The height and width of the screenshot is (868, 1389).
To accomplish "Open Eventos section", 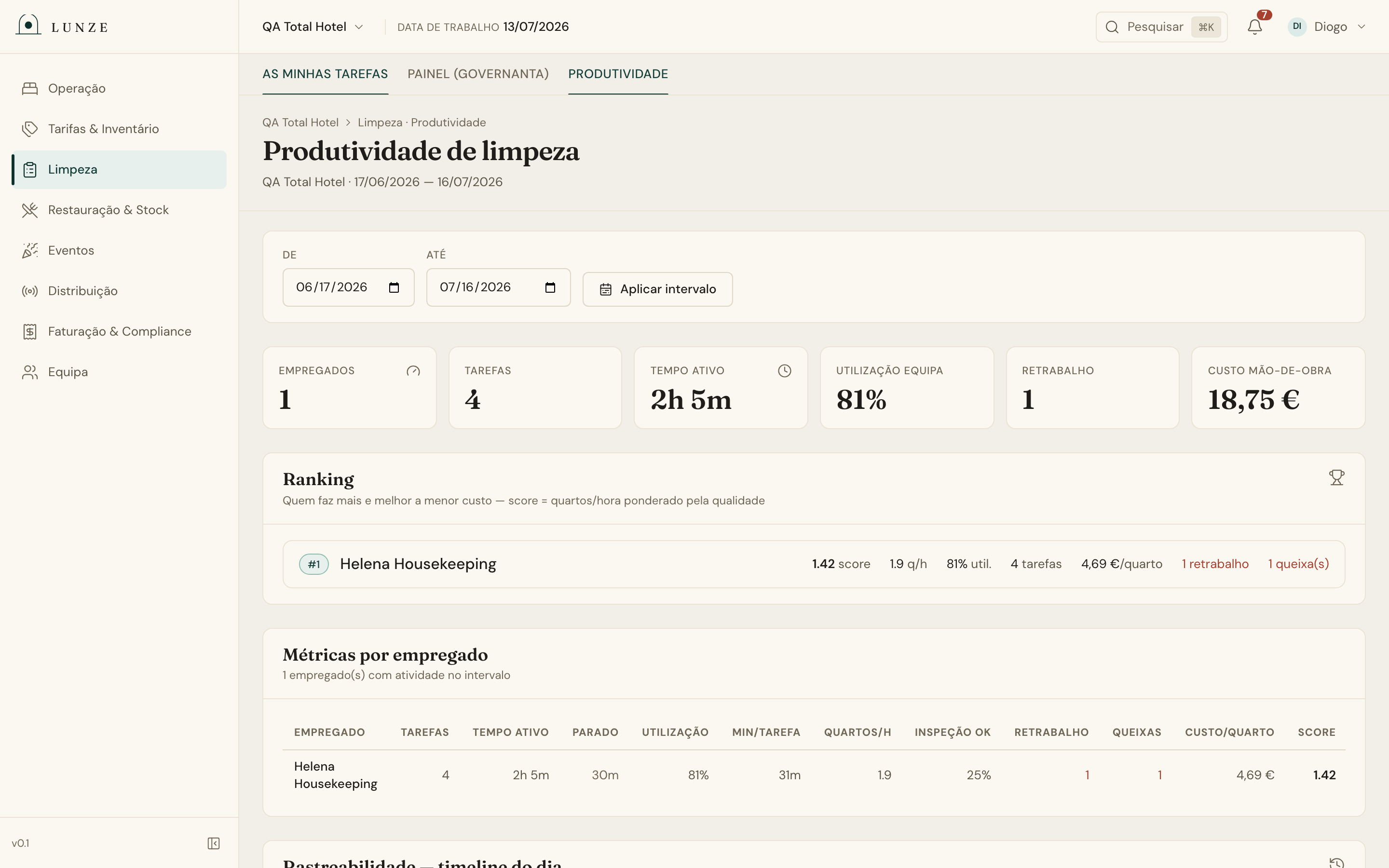I will 119,250.
